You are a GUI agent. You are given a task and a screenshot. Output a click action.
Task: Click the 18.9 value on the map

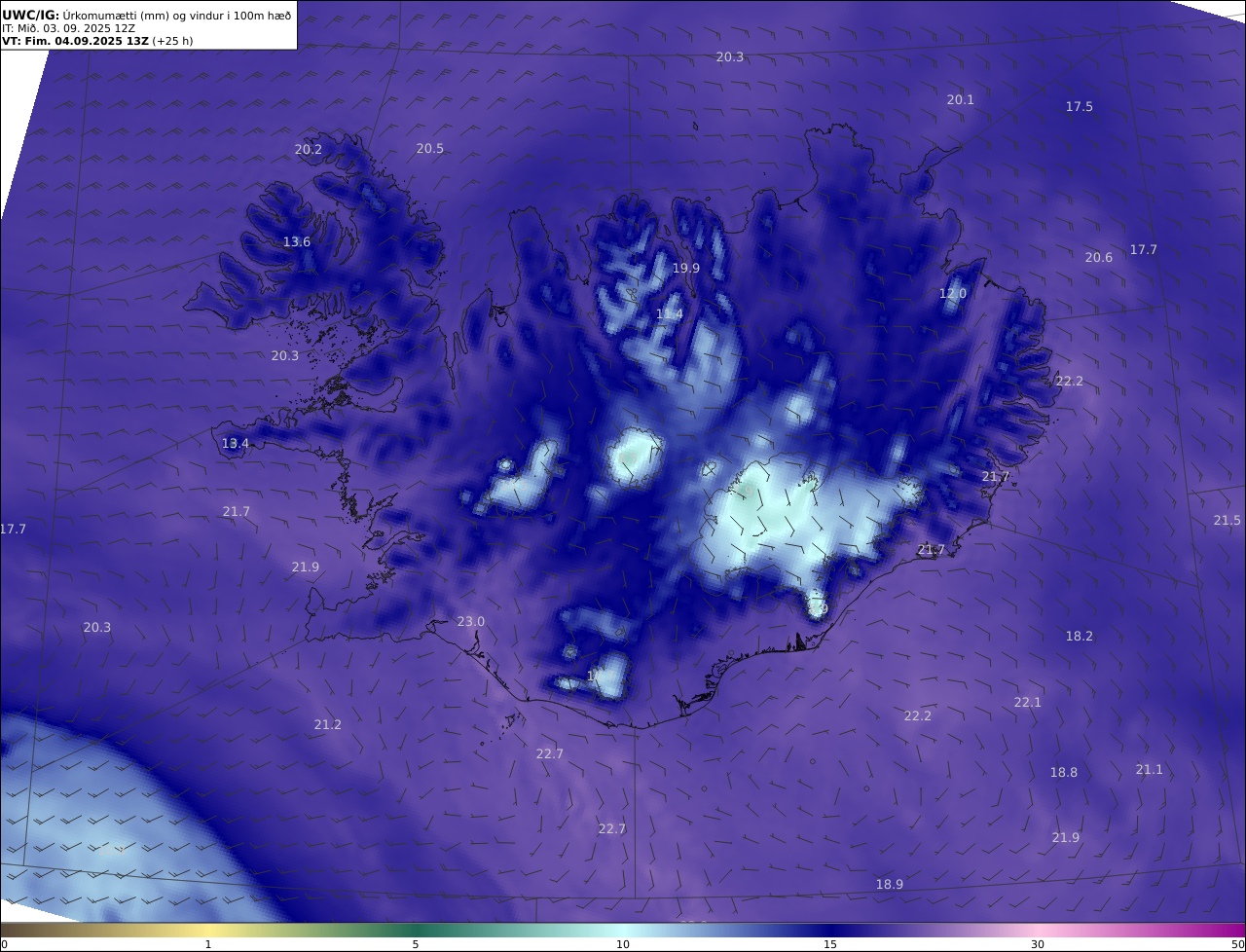890,884
